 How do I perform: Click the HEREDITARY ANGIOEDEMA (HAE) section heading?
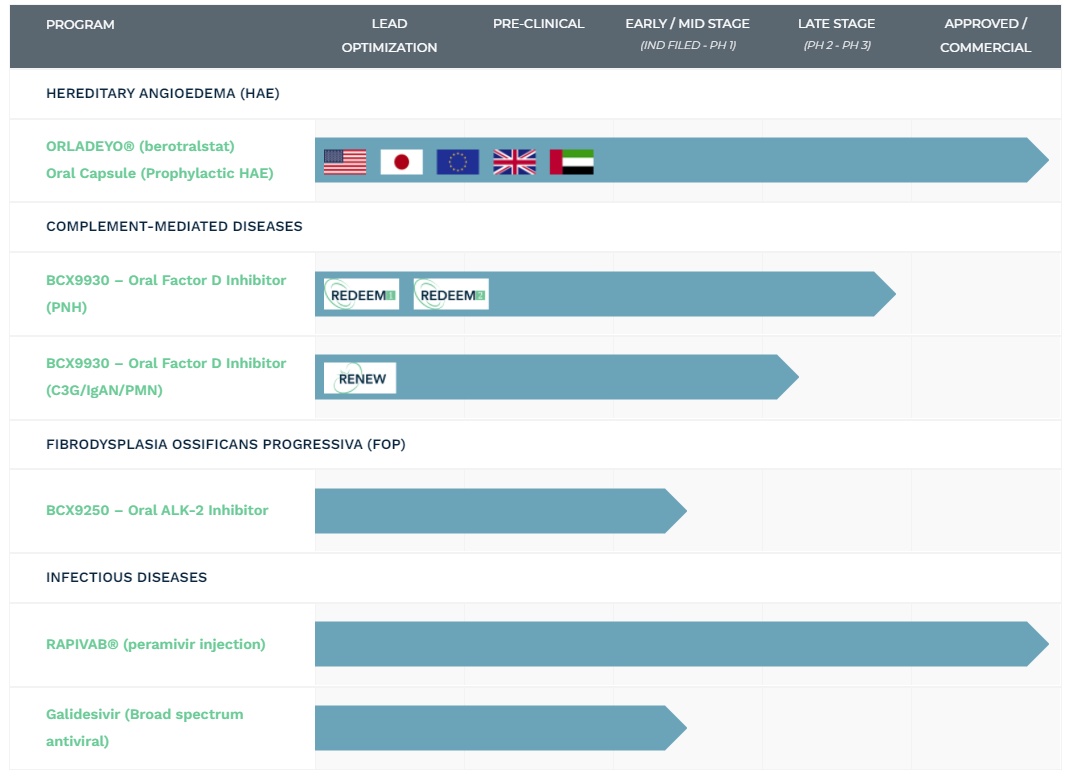click(x=162, y=93)
